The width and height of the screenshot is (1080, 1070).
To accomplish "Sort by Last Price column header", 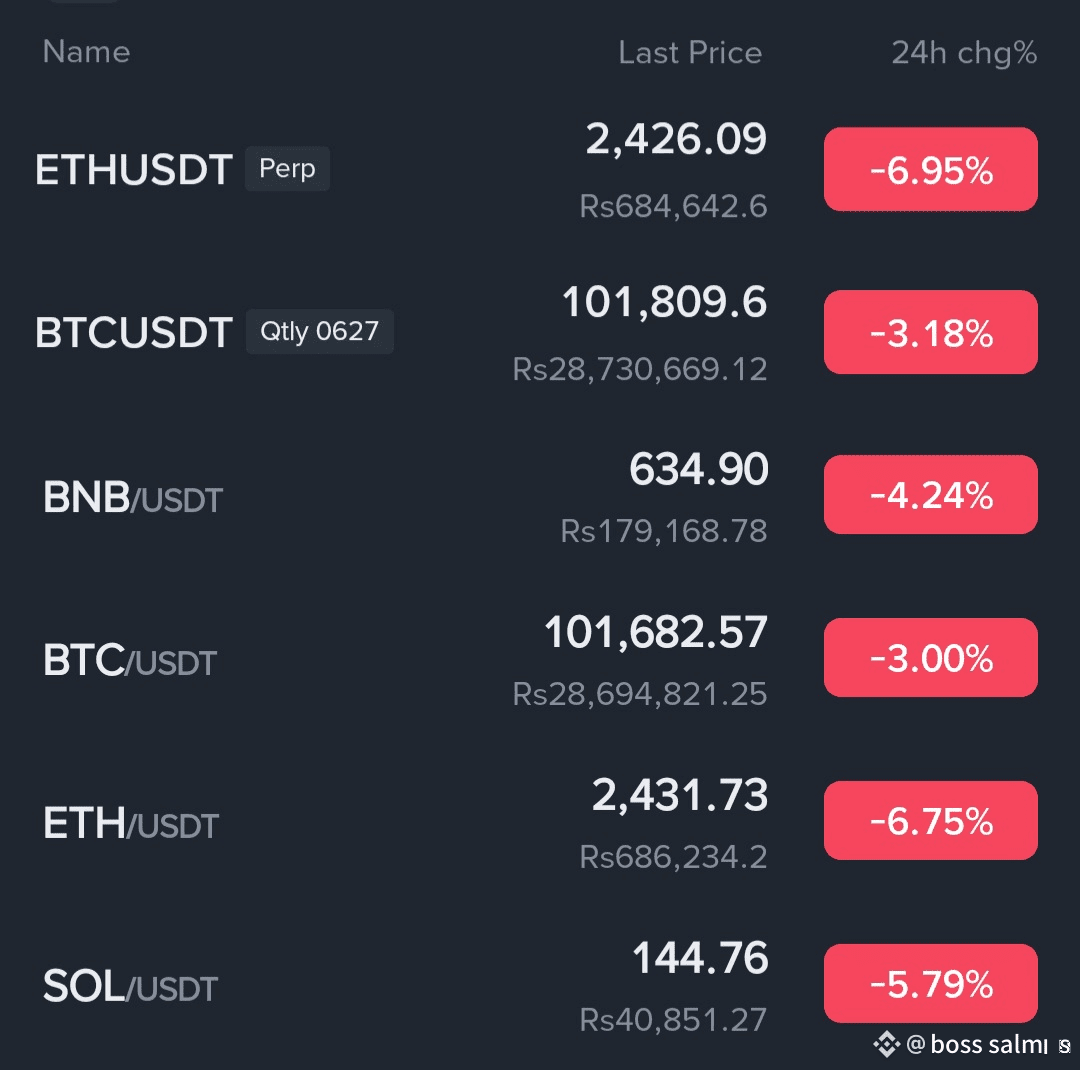I will tap(690, 53).
